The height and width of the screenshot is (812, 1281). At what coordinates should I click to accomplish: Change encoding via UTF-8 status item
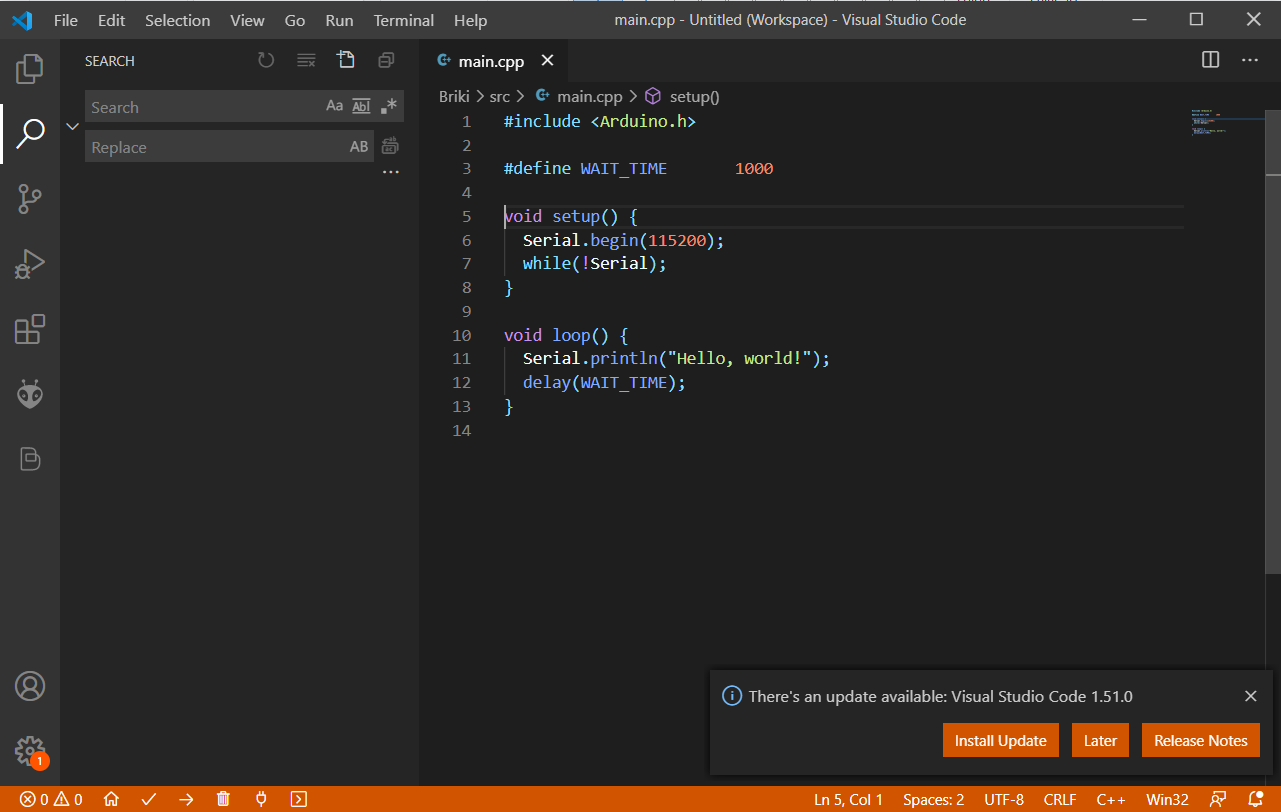(x=1004, y=799)
